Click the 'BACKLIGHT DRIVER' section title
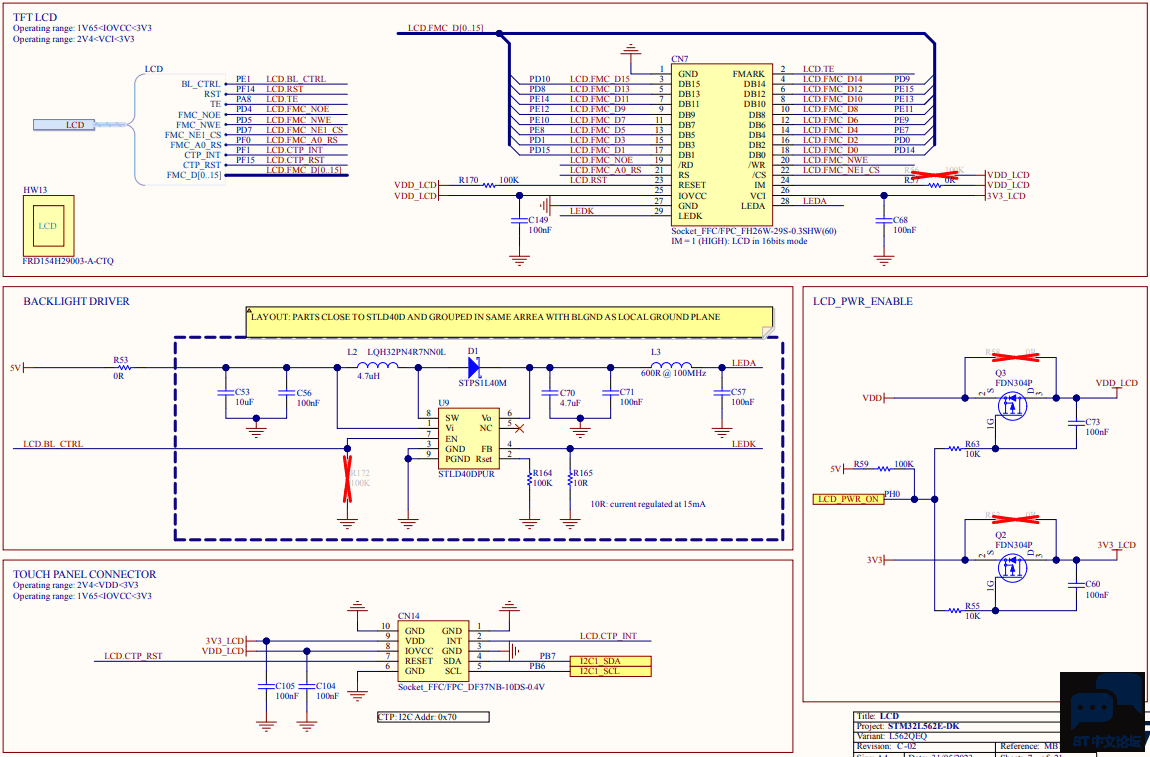The image size is (1150, 757). (x=76, y=301)
